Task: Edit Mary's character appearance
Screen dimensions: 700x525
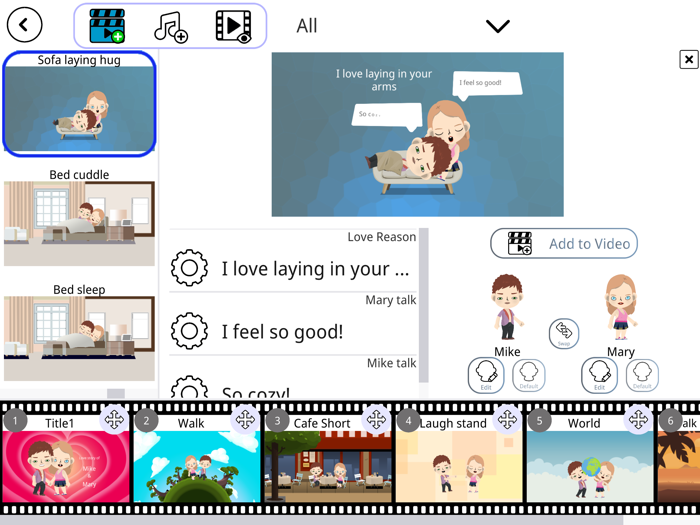Action: tap(600, 375)
